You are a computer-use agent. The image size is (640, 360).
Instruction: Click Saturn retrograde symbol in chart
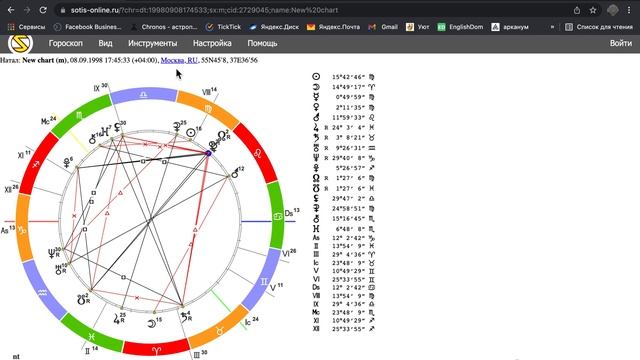click(x=184, y=316)
